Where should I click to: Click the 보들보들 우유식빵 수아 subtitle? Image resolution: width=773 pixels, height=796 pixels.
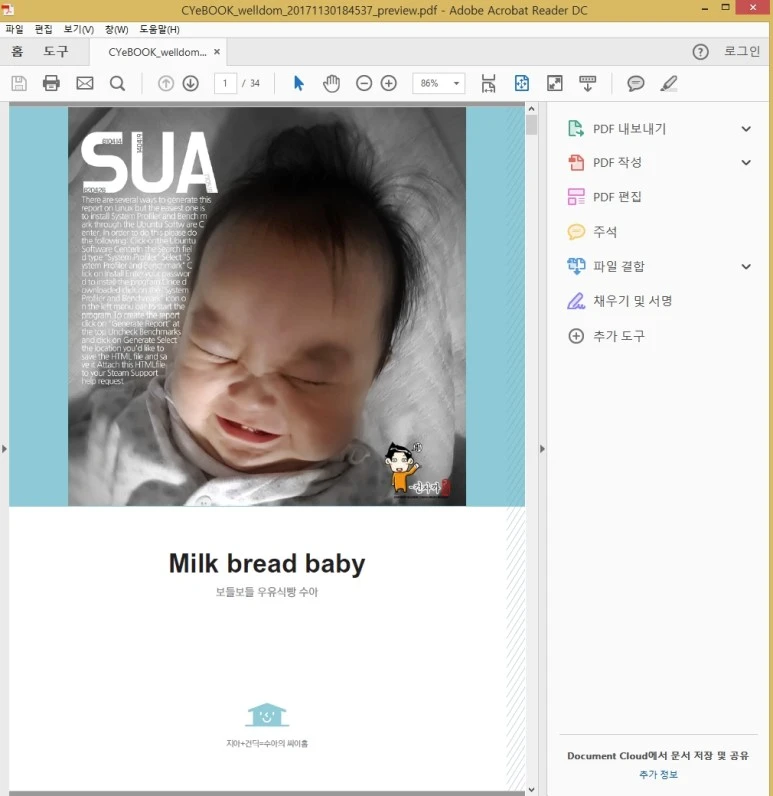pos(267,592)
